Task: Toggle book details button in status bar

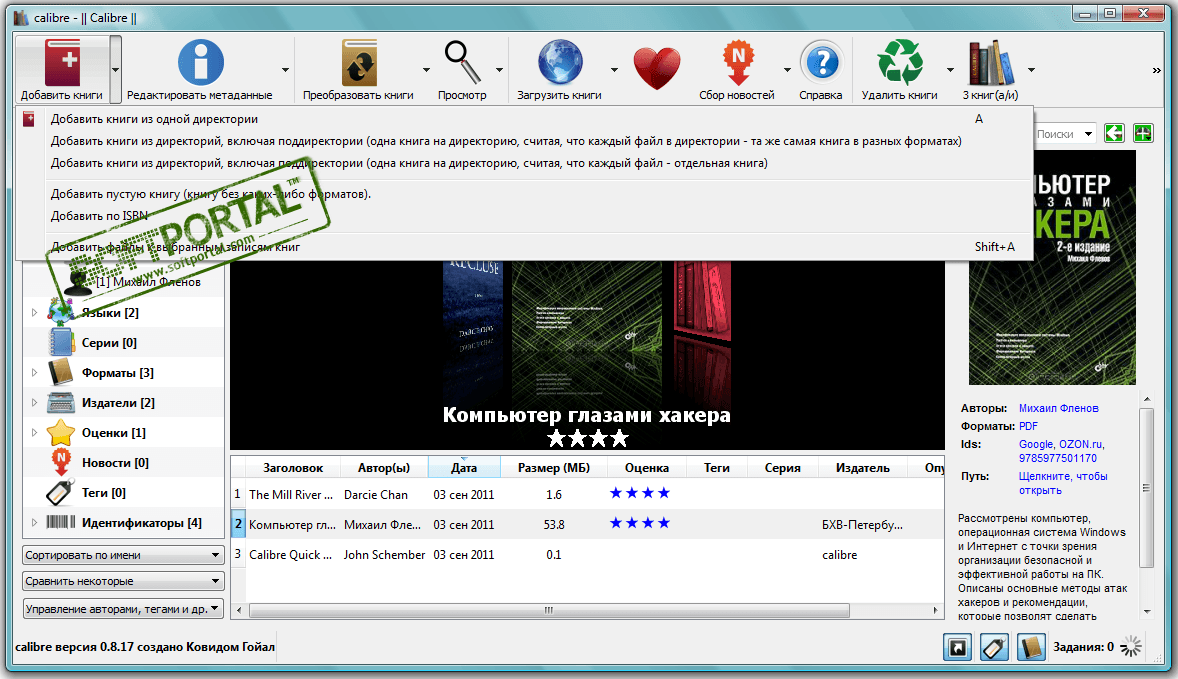Action: 1031,647
